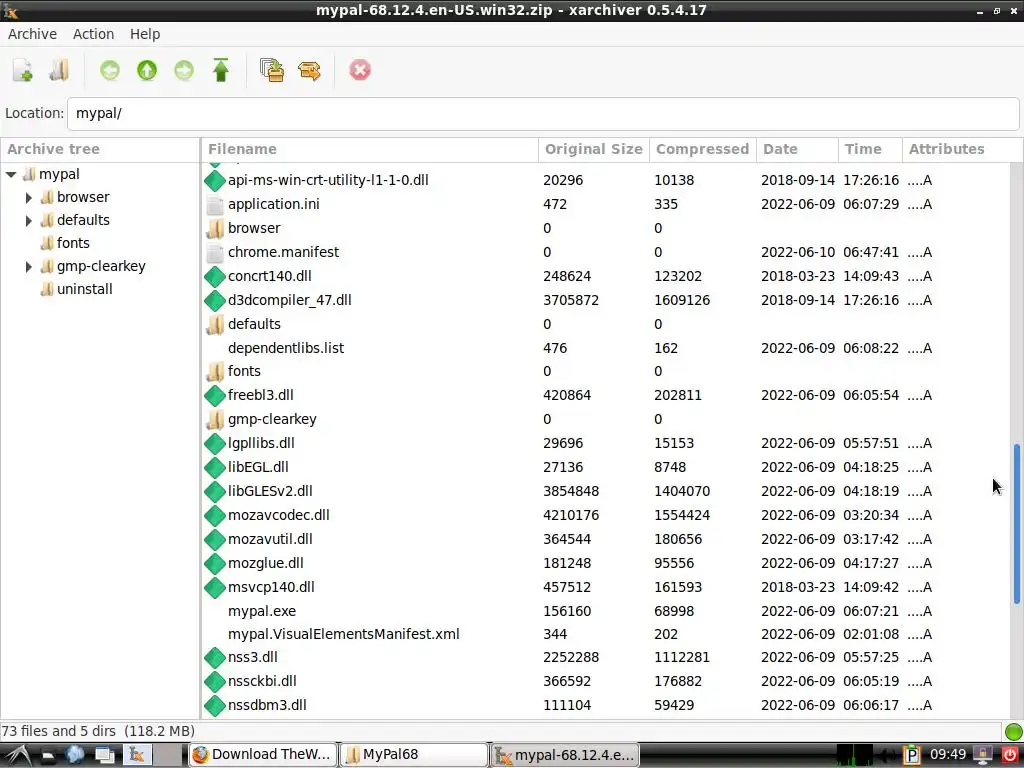Click the power button icon in the taskbar
Image resolution: width=1024 pixels, height=768 pixels.
pyautogui.click(x=1011, y=756)
